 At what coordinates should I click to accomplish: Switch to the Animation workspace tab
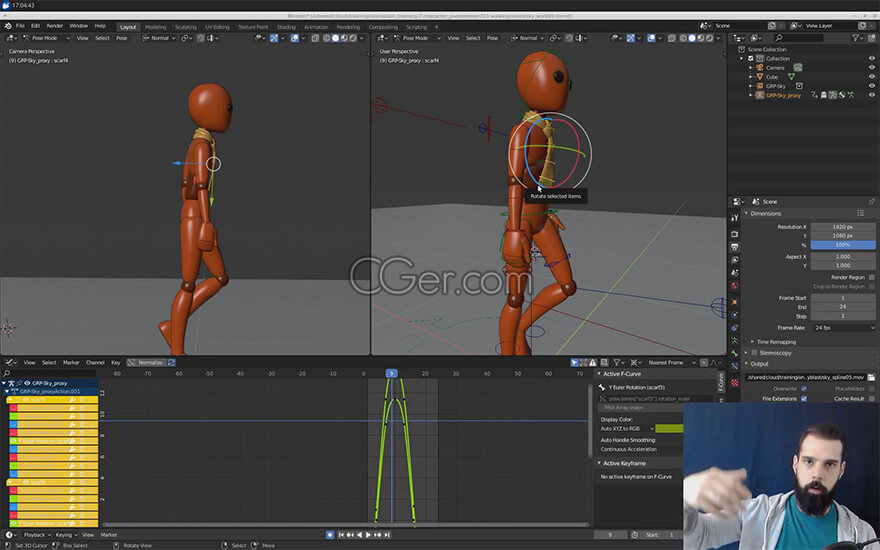pyautogui.click(x=316, y=27)
